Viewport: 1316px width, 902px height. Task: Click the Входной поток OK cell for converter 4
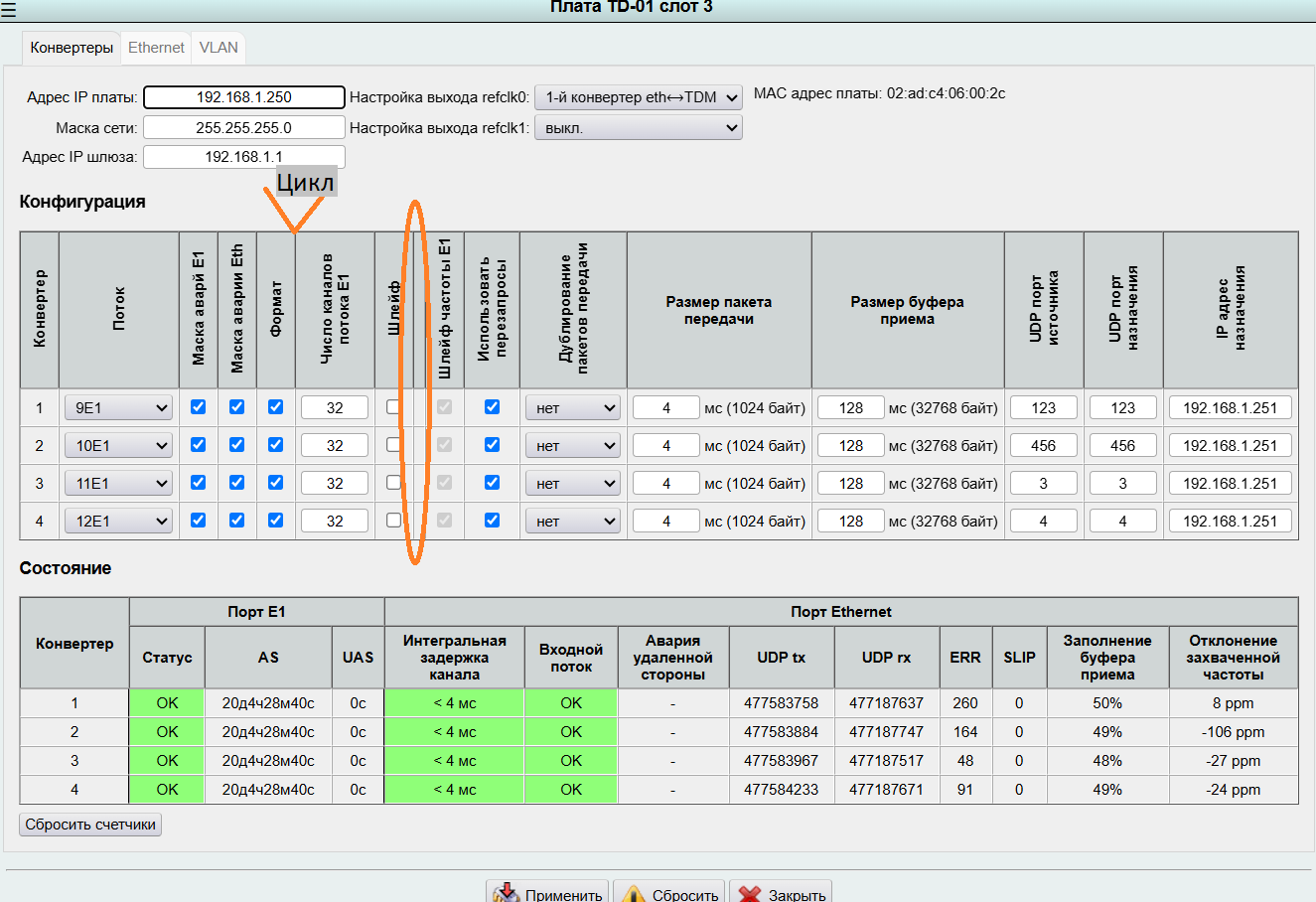click(571, 790)
